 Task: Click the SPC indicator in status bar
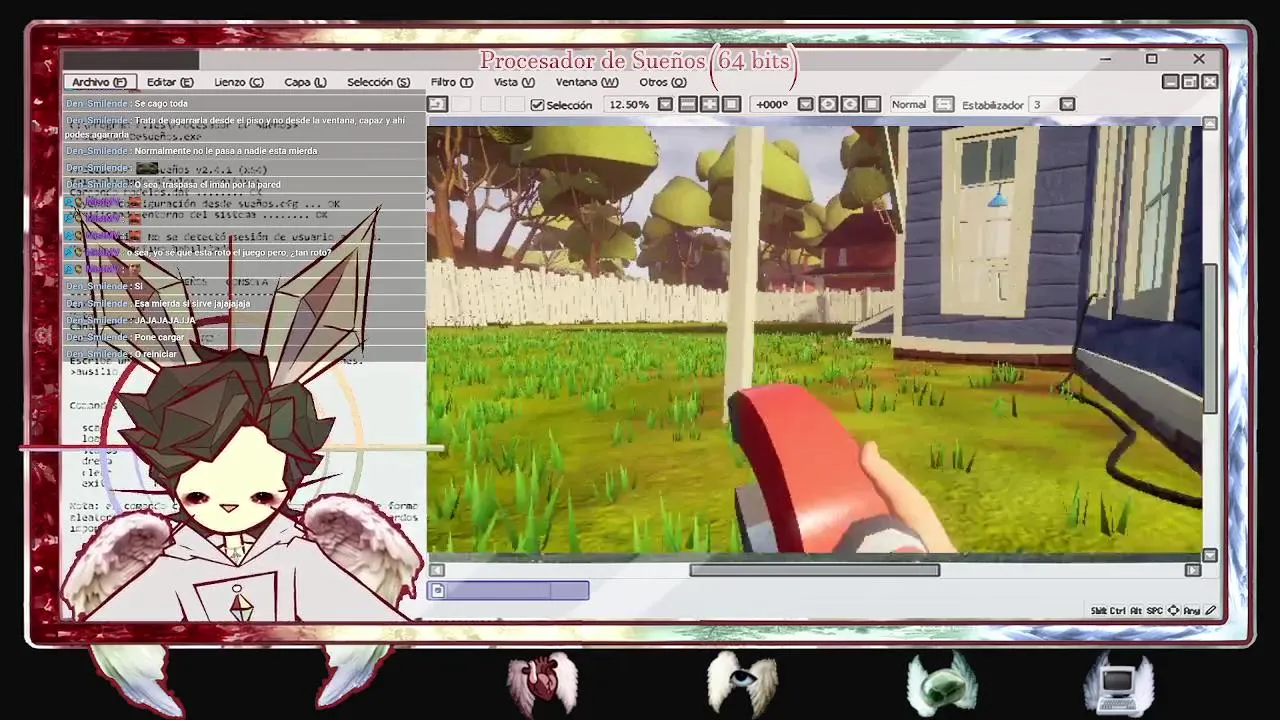tap(1154, 611)
